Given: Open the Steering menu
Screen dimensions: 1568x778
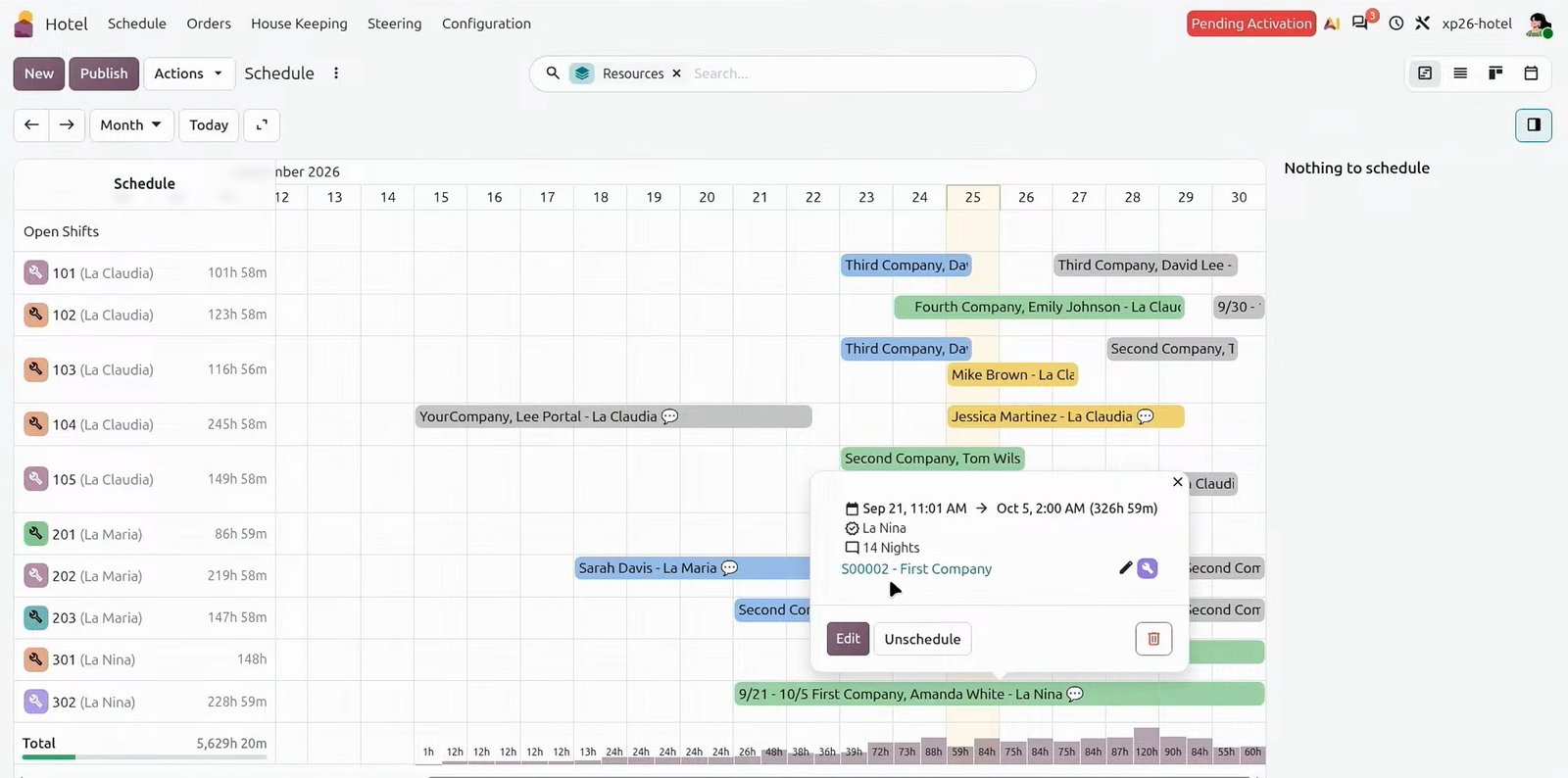Looking at the screenshot, I should 395,24.
